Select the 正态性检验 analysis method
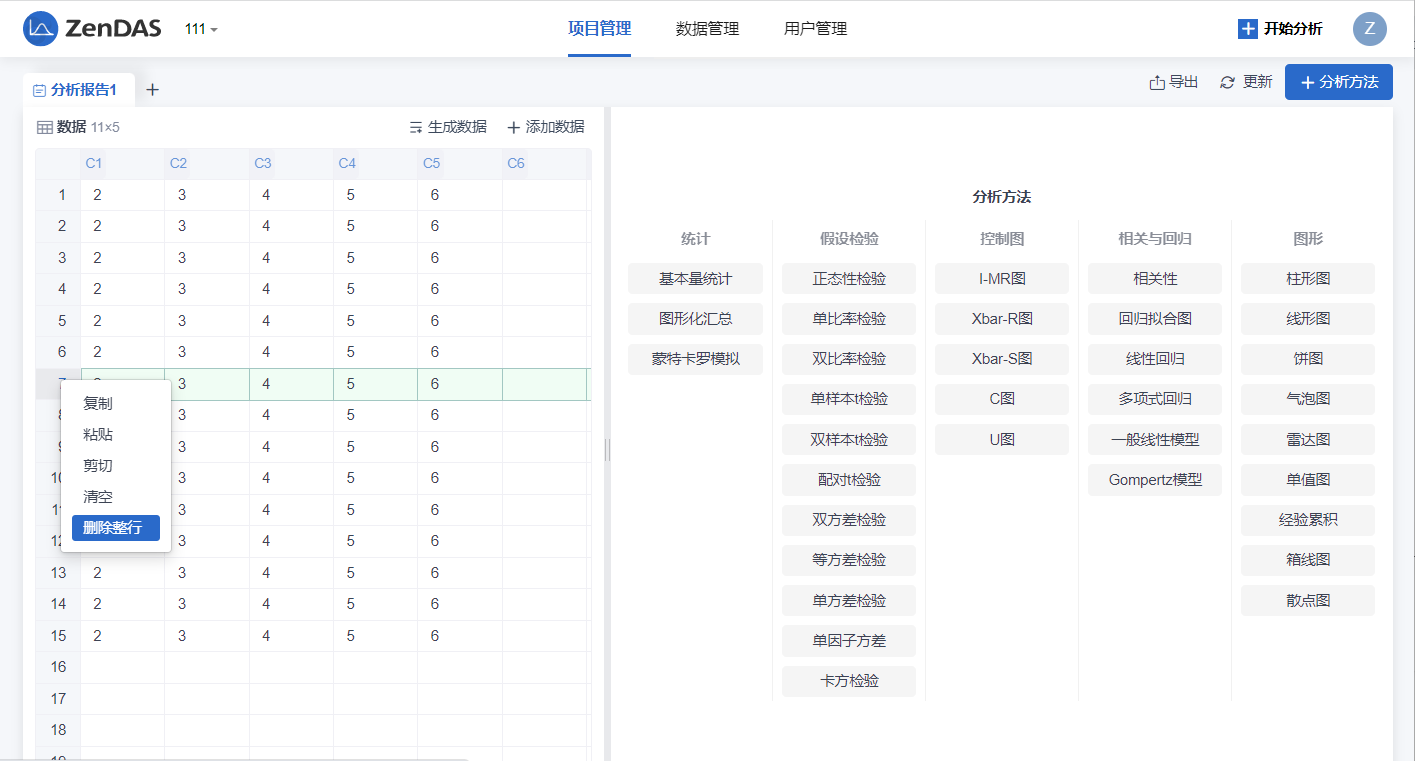Image resolution: width=1415 pixels, height=761 pixels. coord(848,279)
